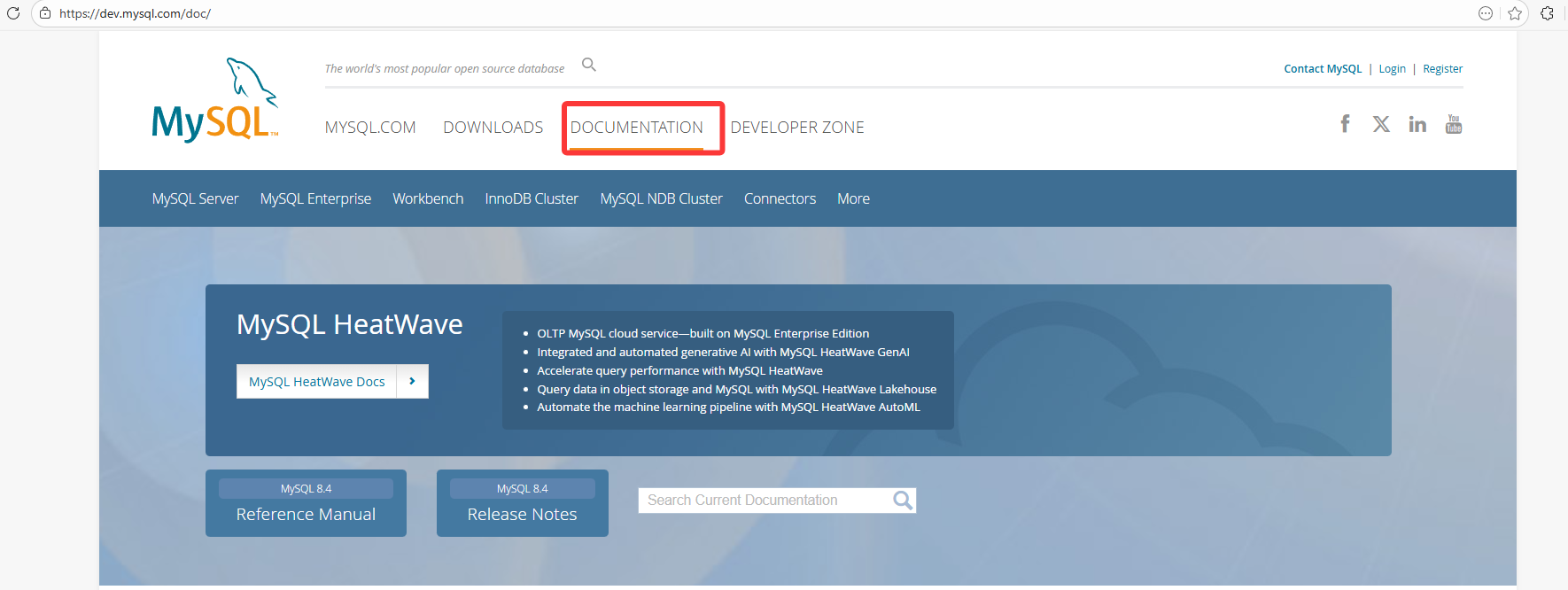This screenshot has width=1568, height=590.
Task: Click the address bar URL dev.mysql.com/doc/
Action: point(135,13)
